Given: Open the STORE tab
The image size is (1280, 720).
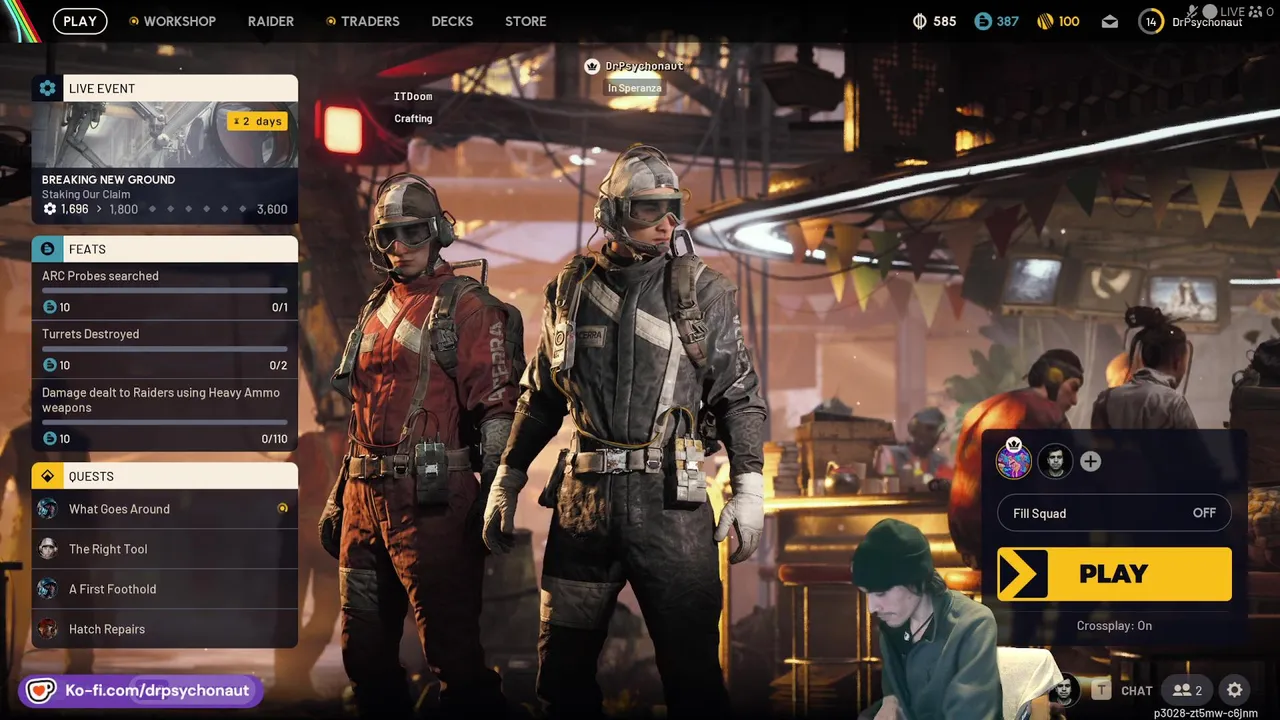Looking at the screenshot, I should (525, 21).
